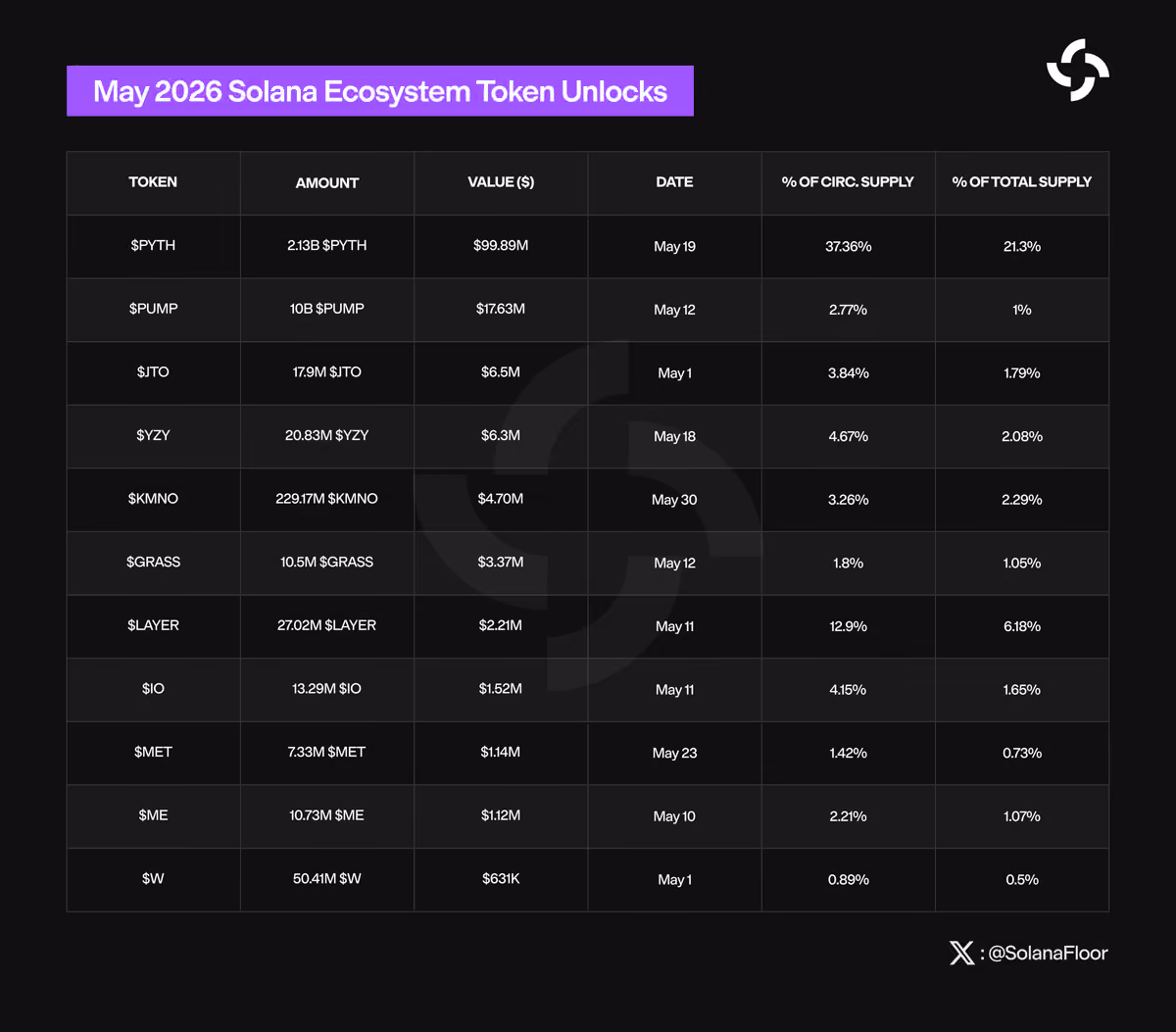The image size is (1176, 1032).
Task: Click the $1.14M value
Action: 501,752
